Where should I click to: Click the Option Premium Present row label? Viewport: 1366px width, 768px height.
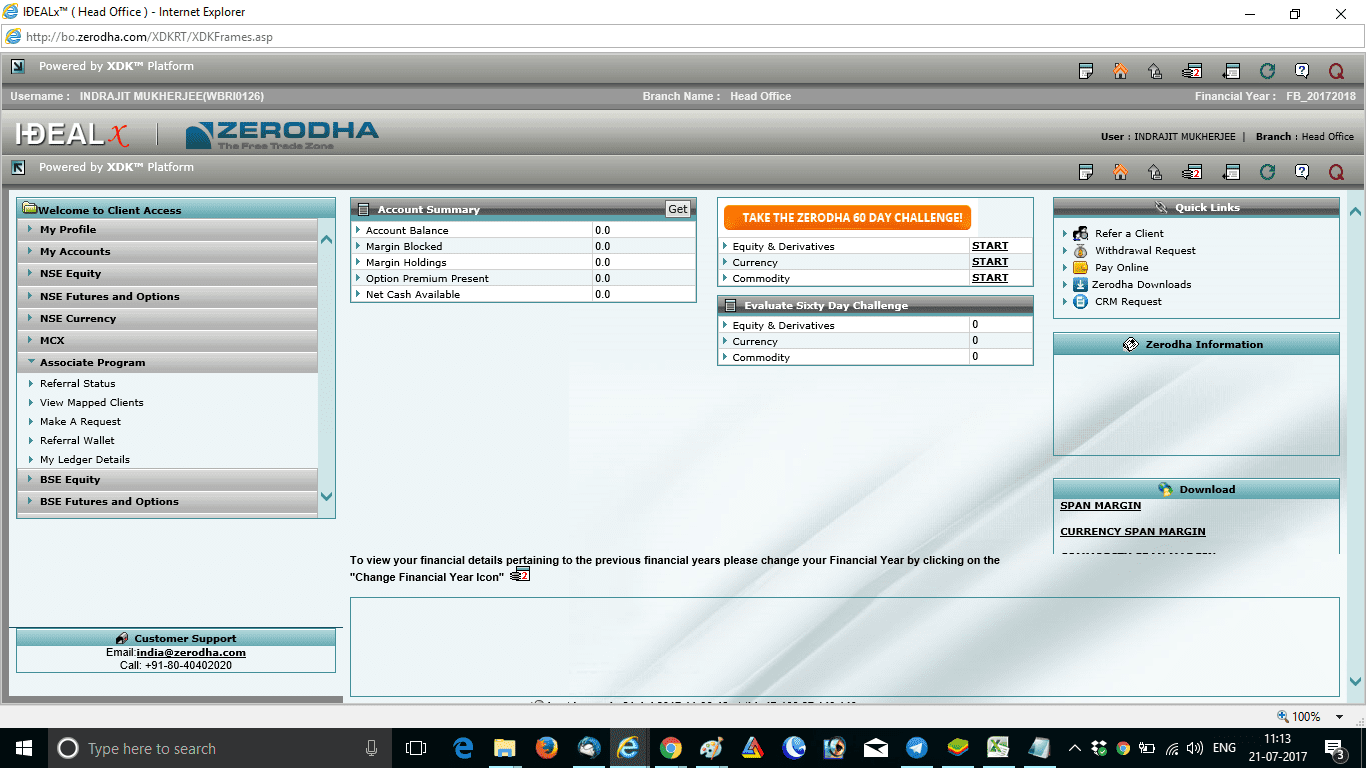click(427, 278)
